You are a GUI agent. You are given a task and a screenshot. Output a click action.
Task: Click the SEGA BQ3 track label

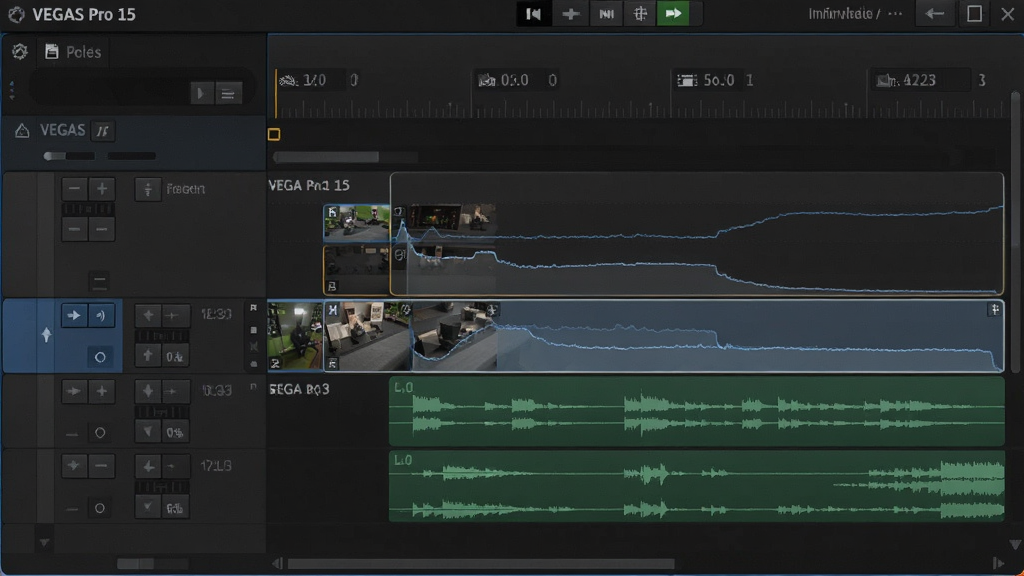tap(299, 389)
